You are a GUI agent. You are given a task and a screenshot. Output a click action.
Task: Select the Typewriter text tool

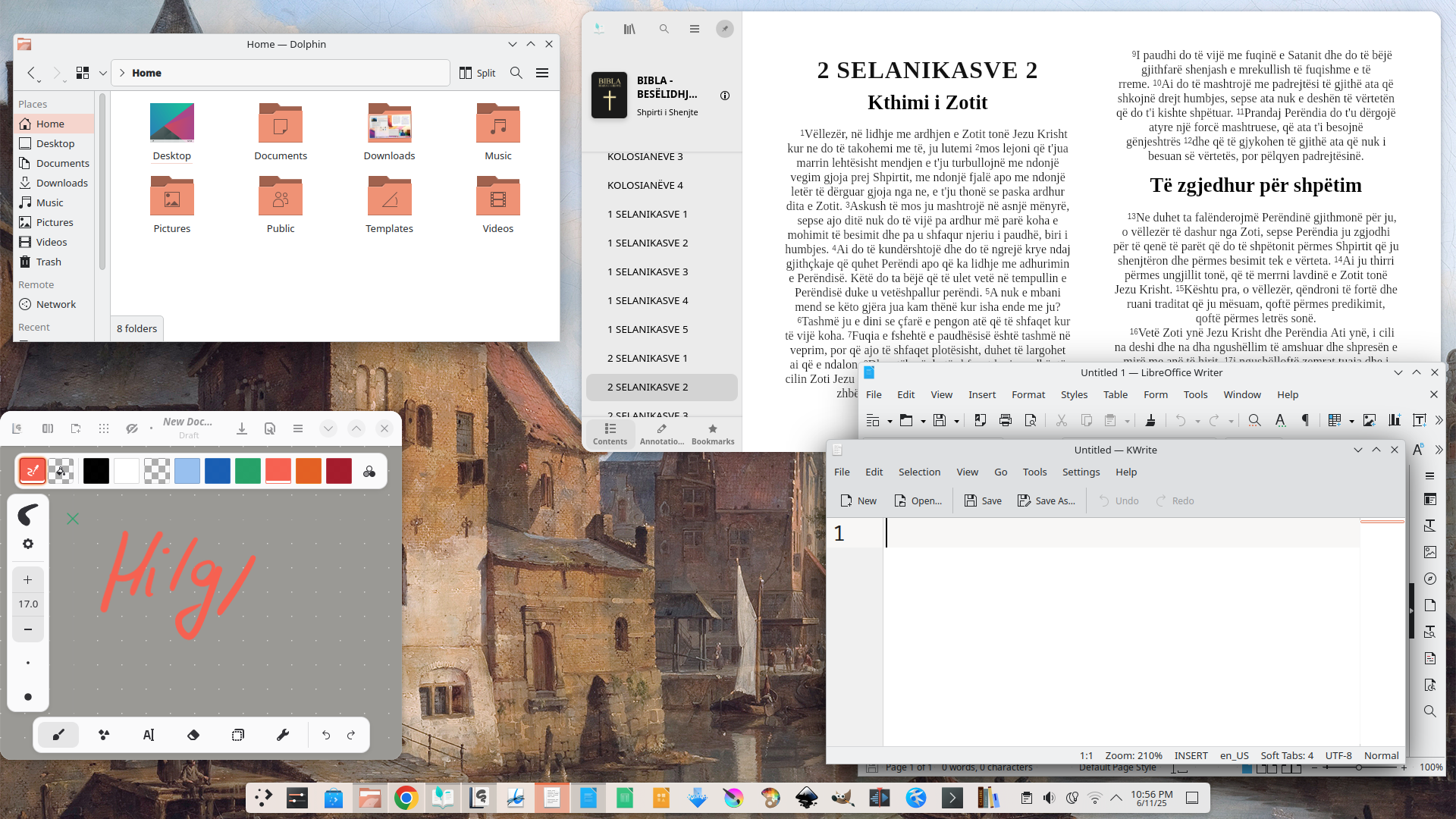point(149,735)
